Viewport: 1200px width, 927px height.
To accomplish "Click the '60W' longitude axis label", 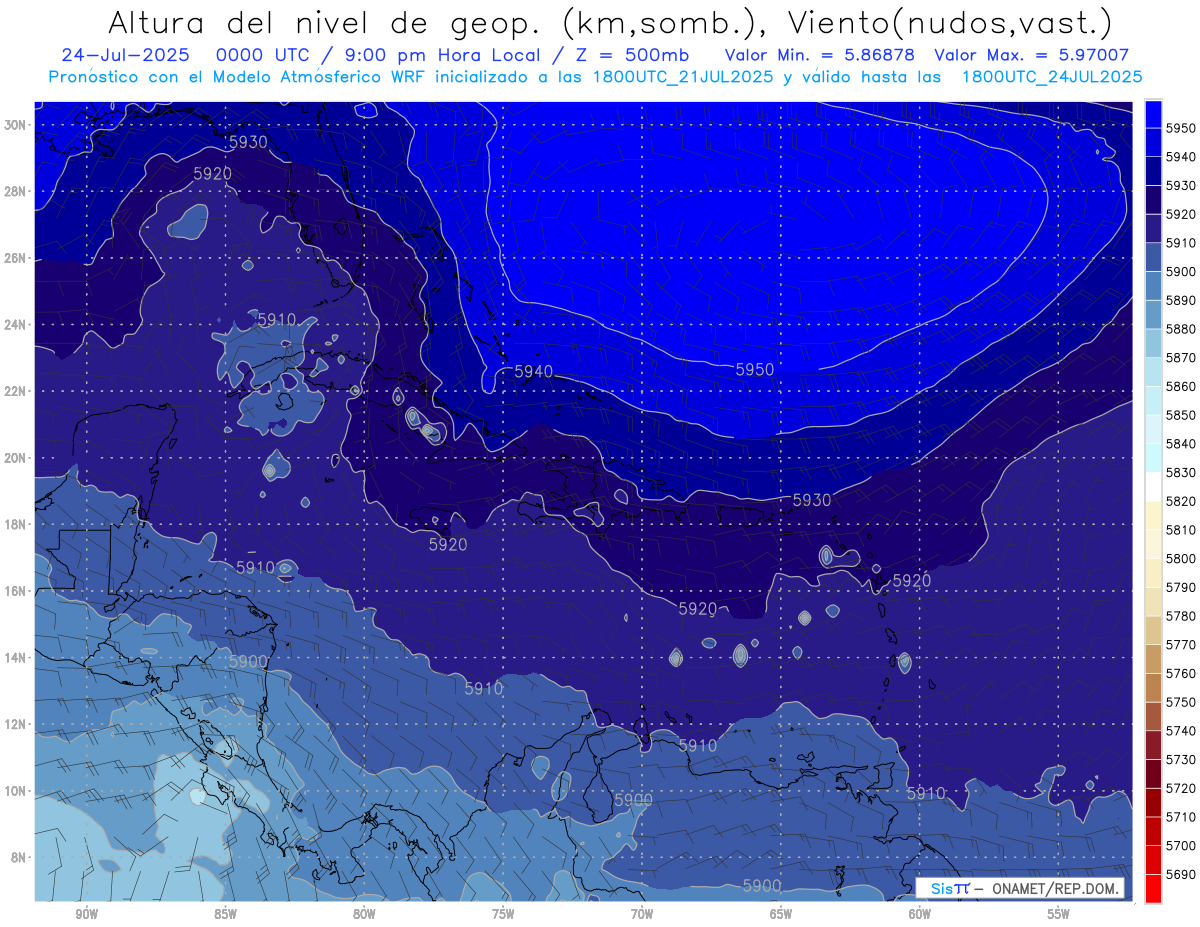I will [919, 915].
